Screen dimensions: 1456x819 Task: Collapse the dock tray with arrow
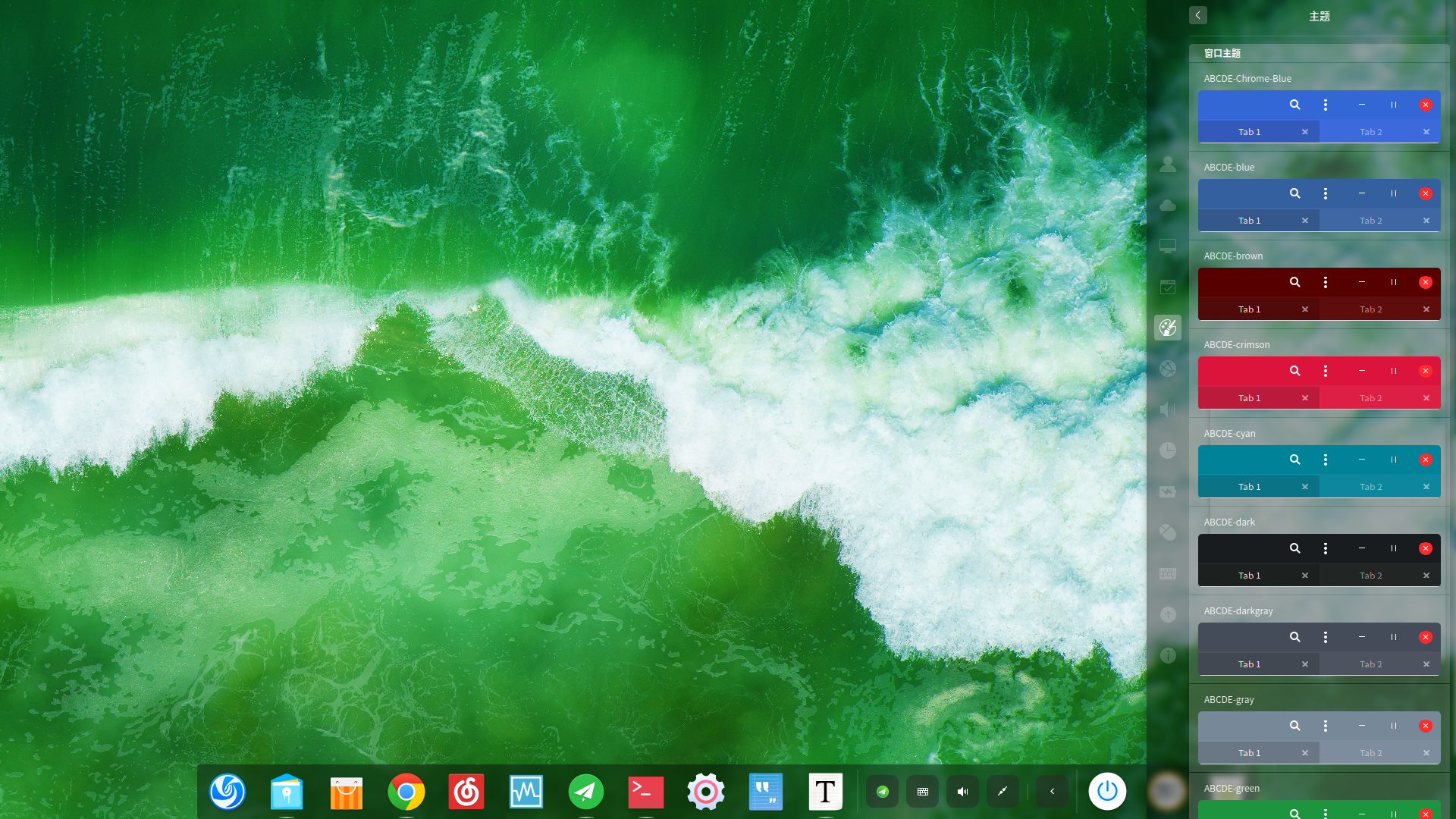point(1053,792)
